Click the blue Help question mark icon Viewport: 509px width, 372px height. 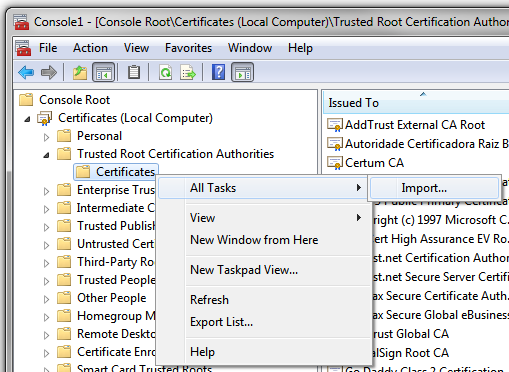[218, 72]
